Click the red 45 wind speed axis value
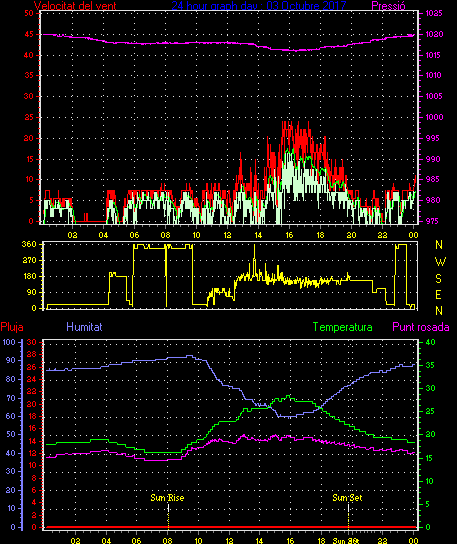This screenshot has width=457, height=544. [29, 34]
